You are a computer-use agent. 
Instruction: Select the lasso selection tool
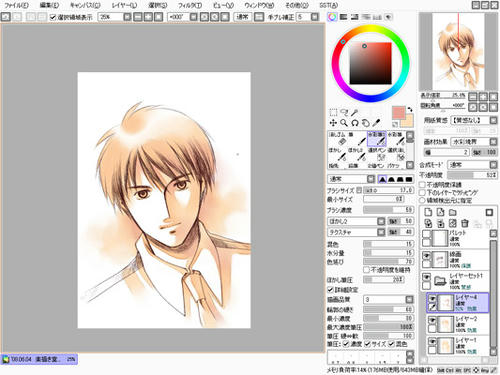tap(344, 112)
